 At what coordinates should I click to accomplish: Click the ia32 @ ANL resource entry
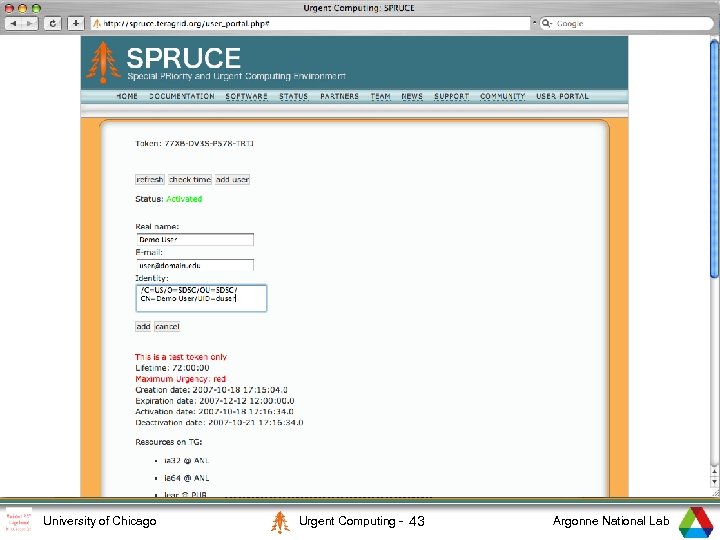point(186,461)
